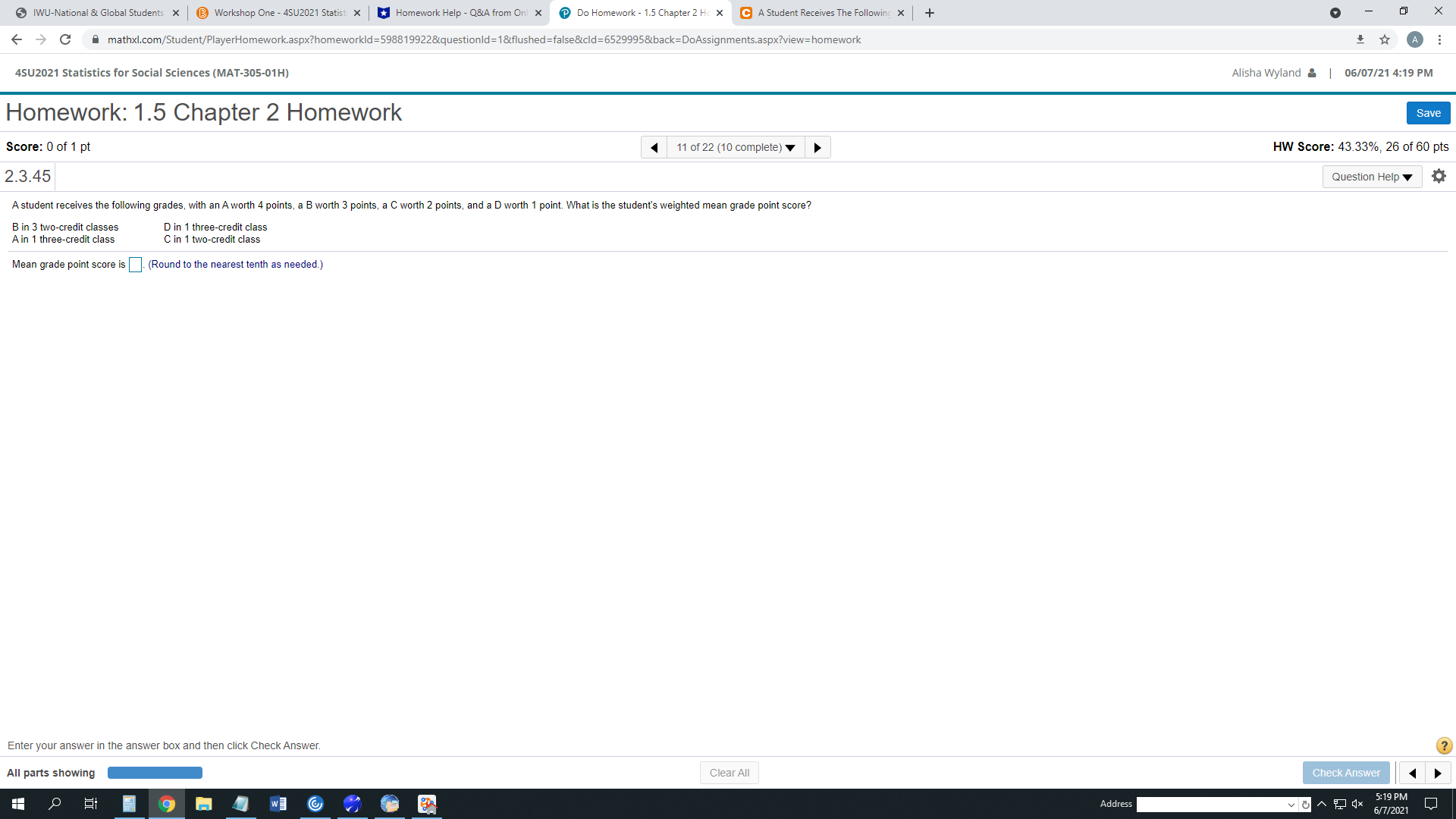This screenshot has width=1456, height=819.
Task: Click the browser download icon
Action: [1360, 39]
